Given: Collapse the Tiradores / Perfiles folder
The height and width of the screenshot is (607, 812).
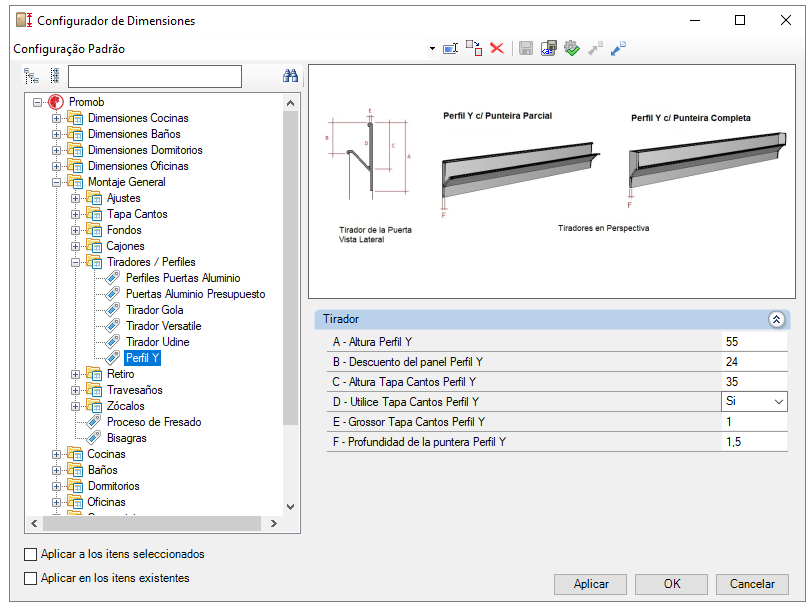Looking at the screenshot, I should 76,262.
